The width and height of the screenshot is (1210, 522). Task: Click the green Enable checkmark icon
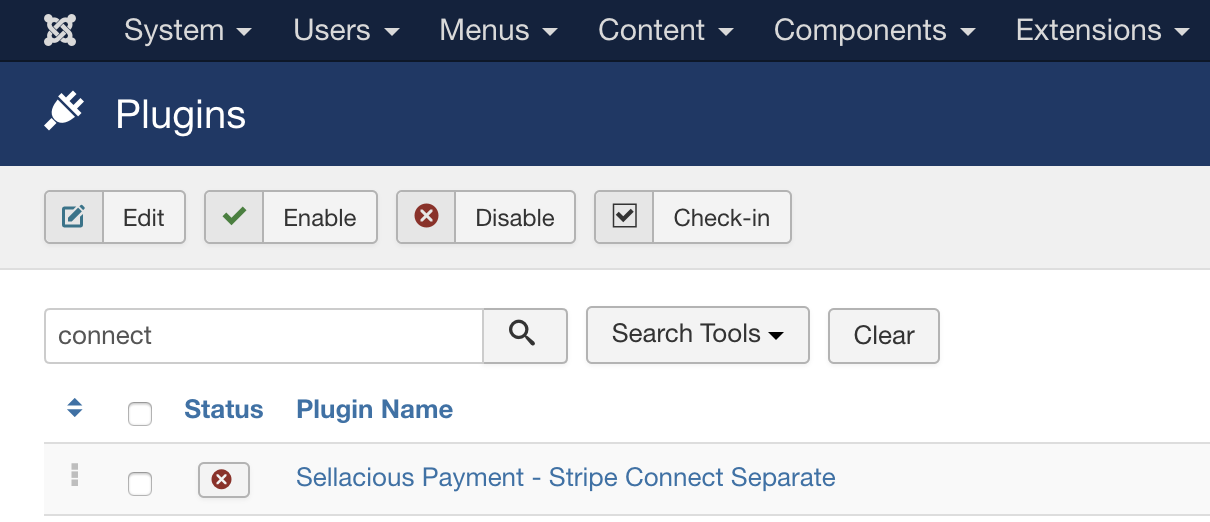tap(234, 217)
